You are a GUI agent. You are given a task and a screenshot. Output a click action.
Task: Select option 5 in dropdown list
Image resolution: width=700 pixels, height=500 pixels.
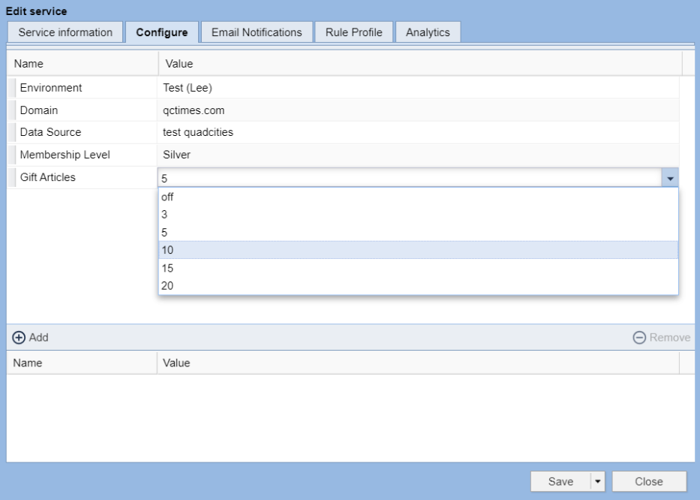[165, 232]
